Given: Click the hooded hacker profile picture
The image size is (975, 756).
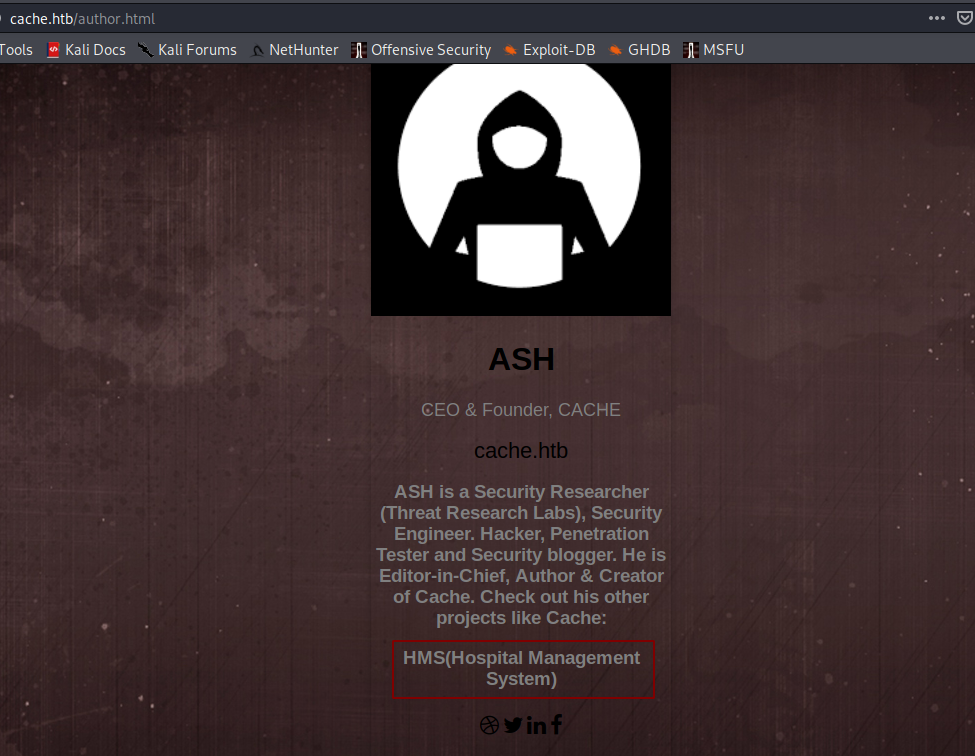Looking at the screenshot, I should coord(520,190).
